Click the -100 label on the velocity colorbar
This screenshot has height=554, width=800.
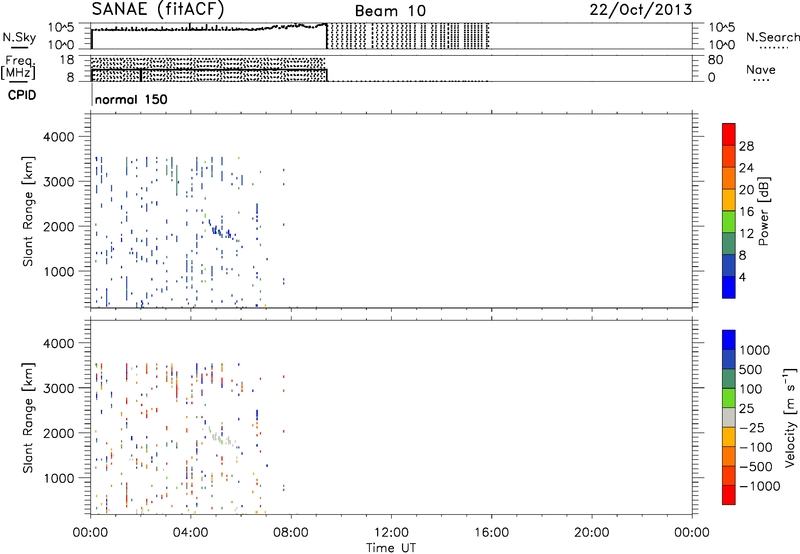tap(756, 447)
